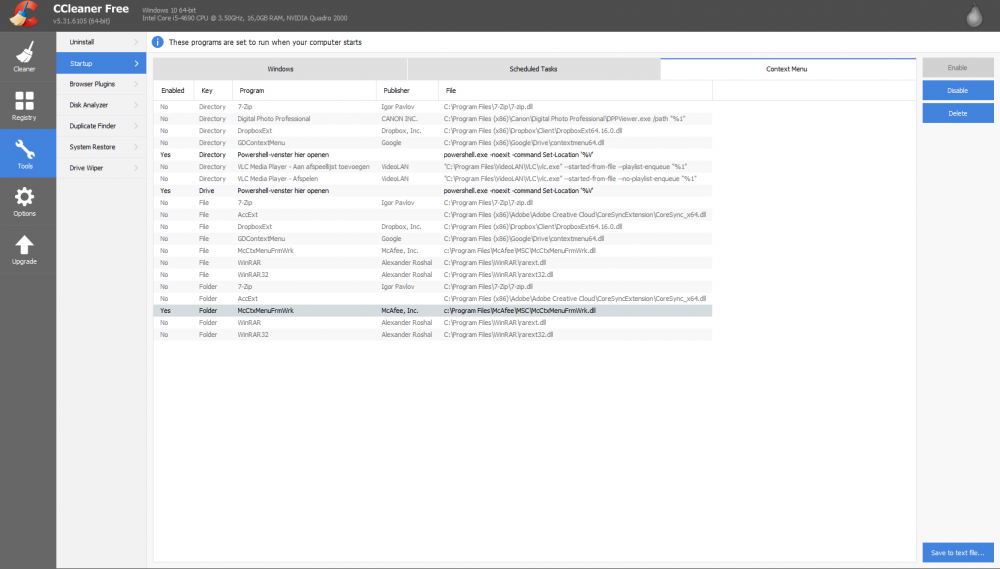This screenshot has height=569, width=1000.
Task: Switch to the Windows tab
Action: click(280, 69)
